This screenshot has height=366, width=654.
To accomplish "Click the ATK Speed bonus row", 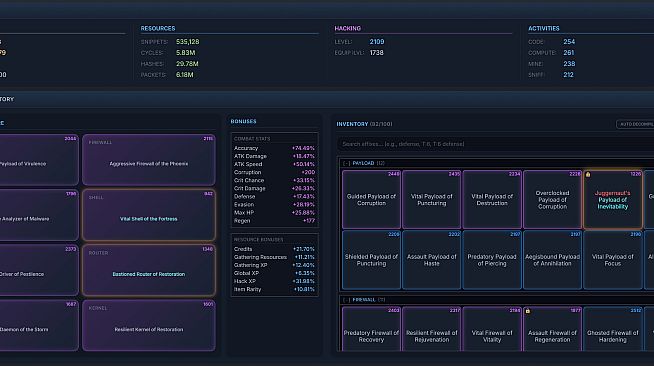I will pyautogui.click(x=274, y=164).
